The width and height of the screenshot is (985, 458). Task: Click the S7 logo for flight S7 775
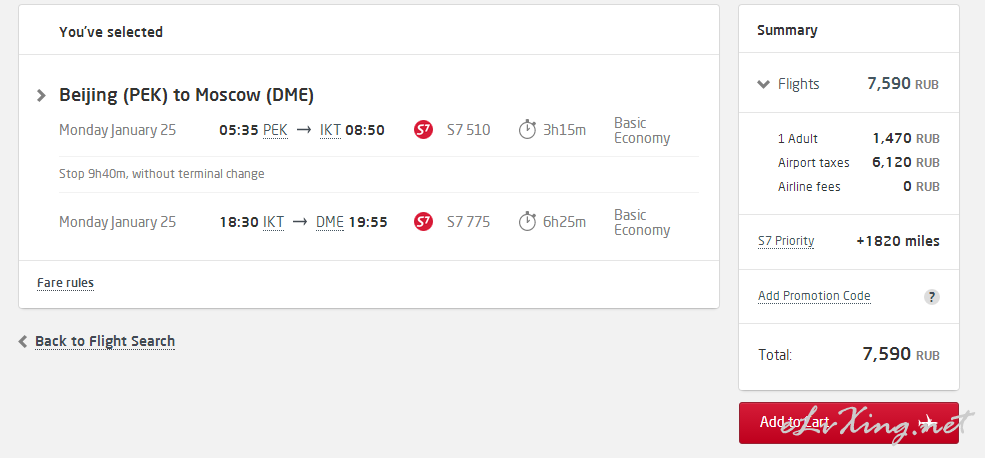423,222
